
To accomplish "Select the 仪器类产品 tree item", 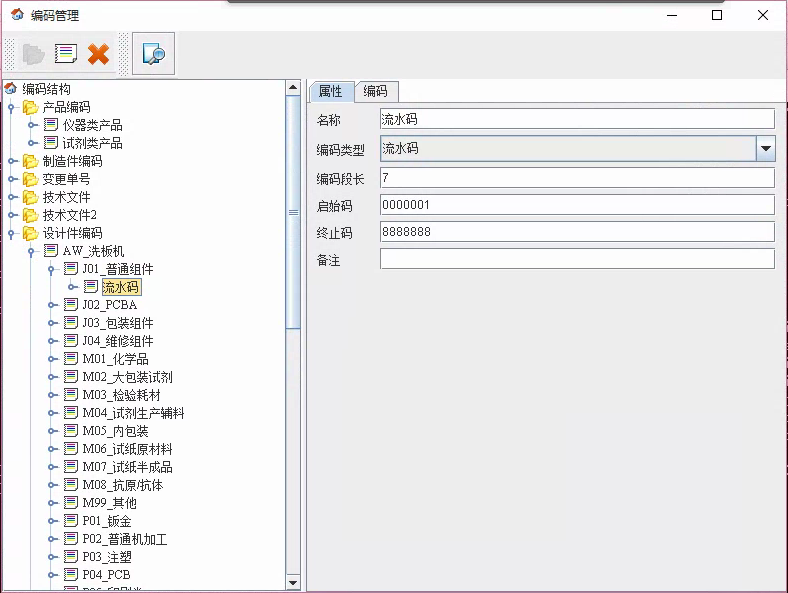I will coord(92,125).
